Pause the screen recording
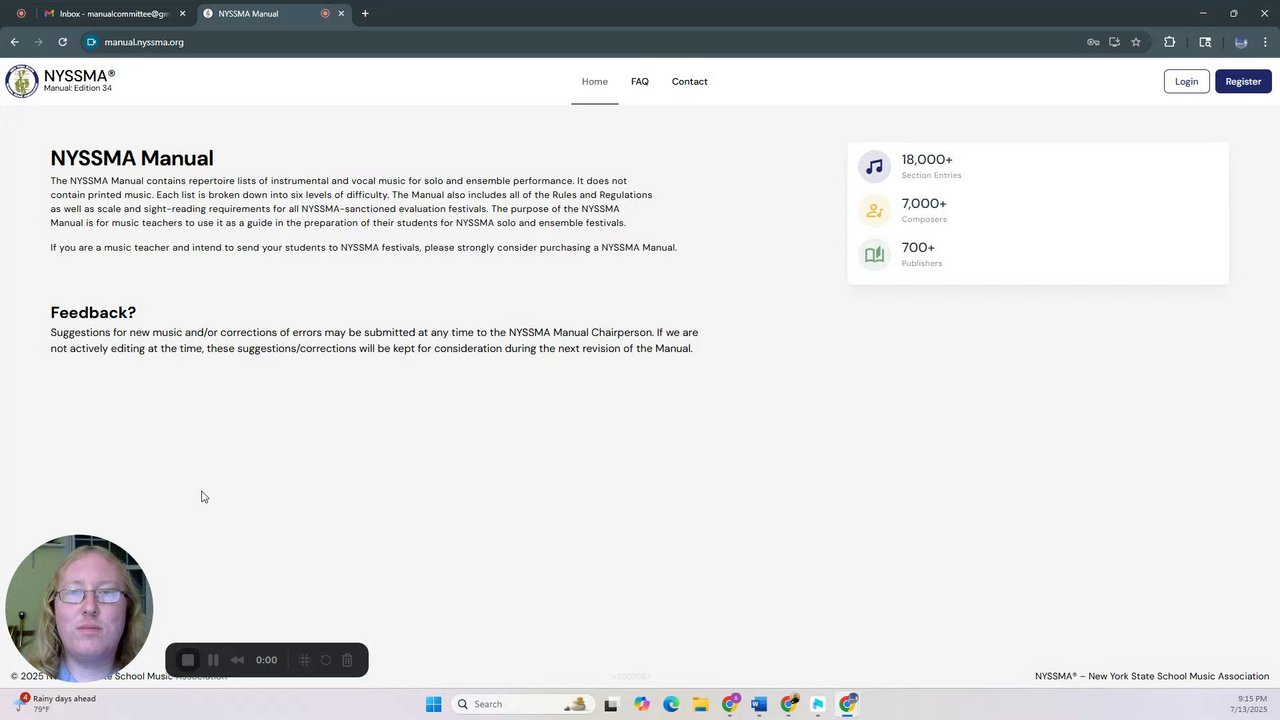 click(x=213, y=660)
